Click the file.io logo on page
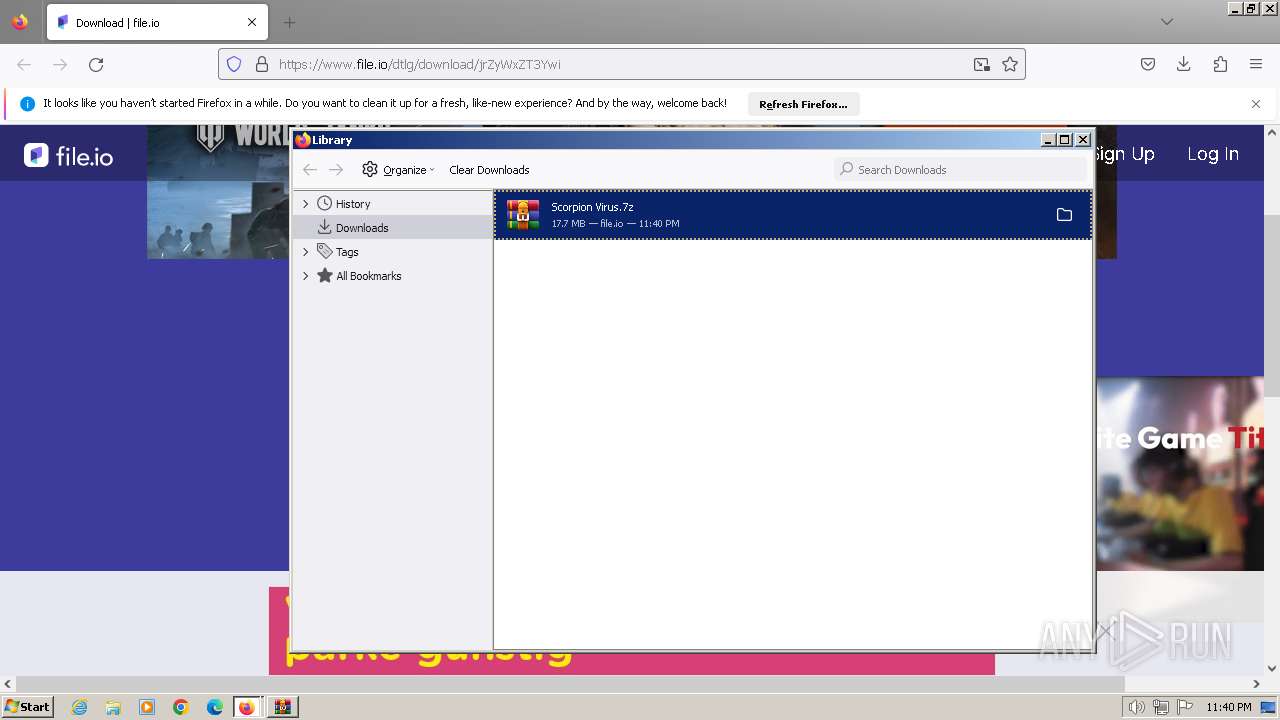 (x=68, y=155)
